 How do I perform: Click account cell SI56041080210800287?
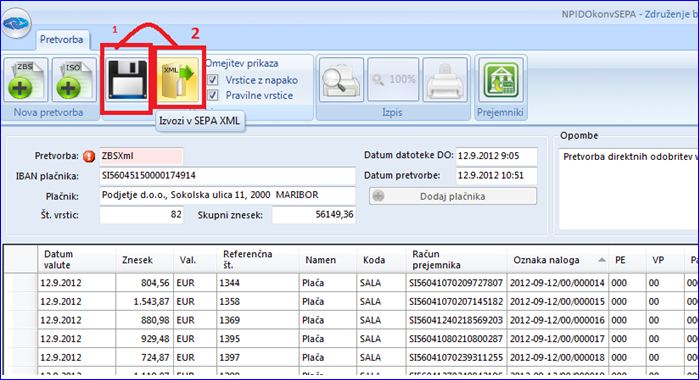[456, 339]
